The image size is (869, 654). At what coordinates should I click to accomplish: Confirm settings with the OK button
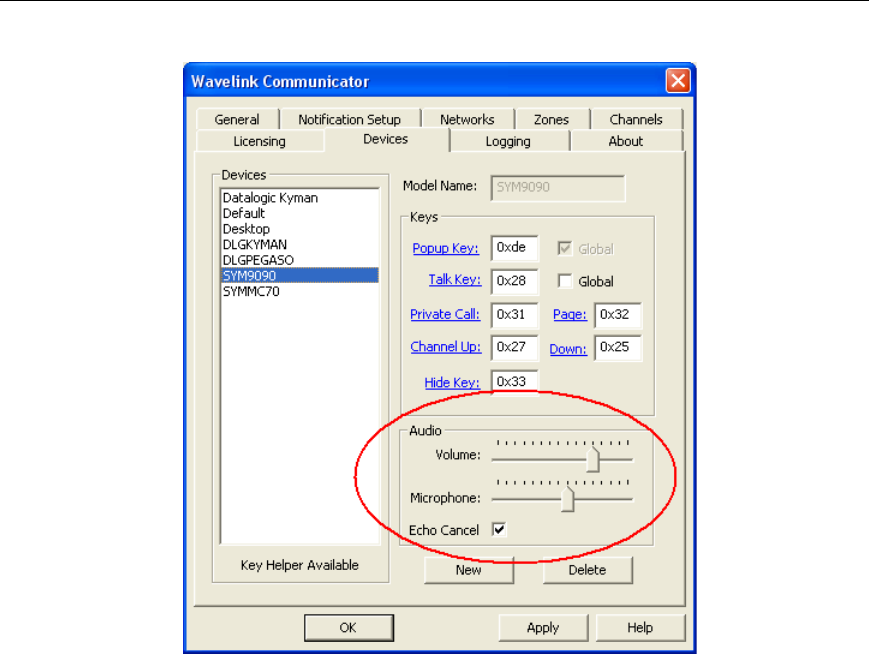coord(349,628)
